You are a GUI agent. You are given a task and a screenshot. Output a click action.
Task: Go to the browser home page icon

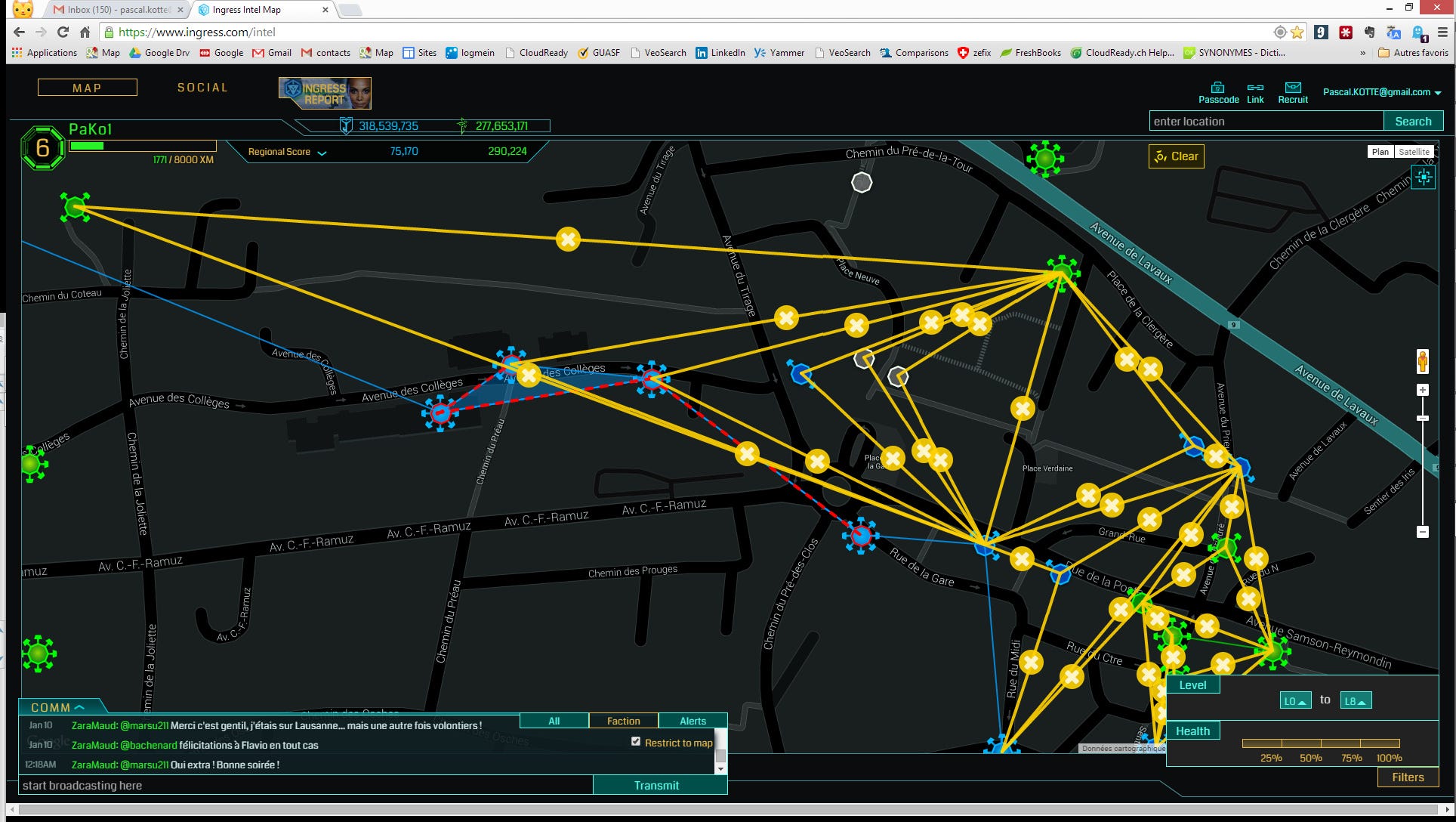point(85,32)
